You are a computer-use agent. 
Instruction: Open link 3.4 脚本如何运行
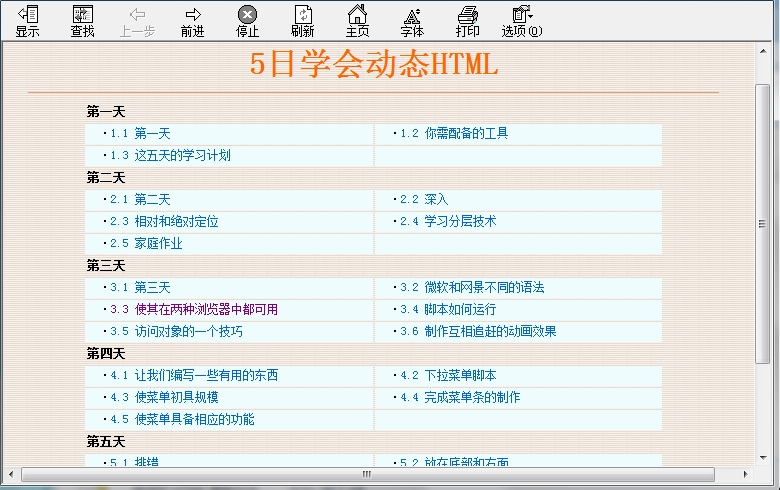point(448,309)
